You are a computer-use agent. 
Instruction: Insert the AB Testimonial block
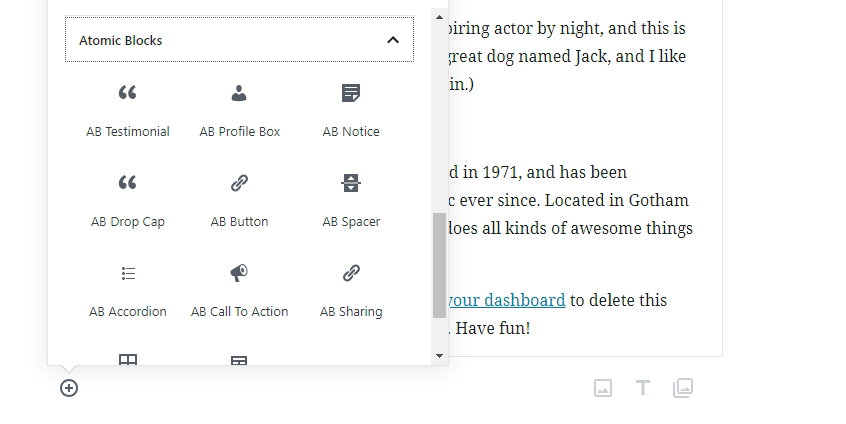(x=127, y=109)
